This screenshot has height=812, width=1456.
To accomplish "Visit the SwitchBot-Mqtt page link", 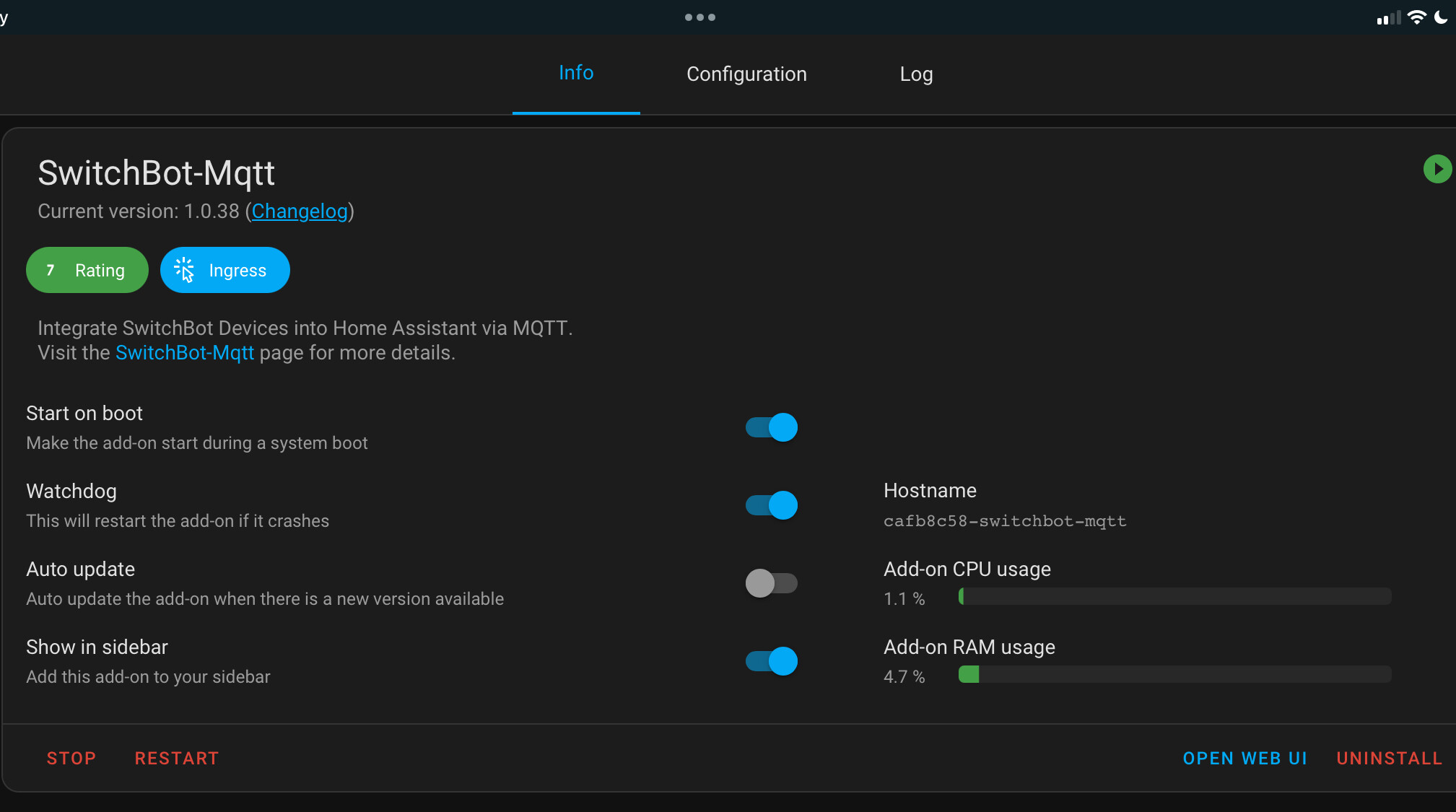I will tap(185, 352).
